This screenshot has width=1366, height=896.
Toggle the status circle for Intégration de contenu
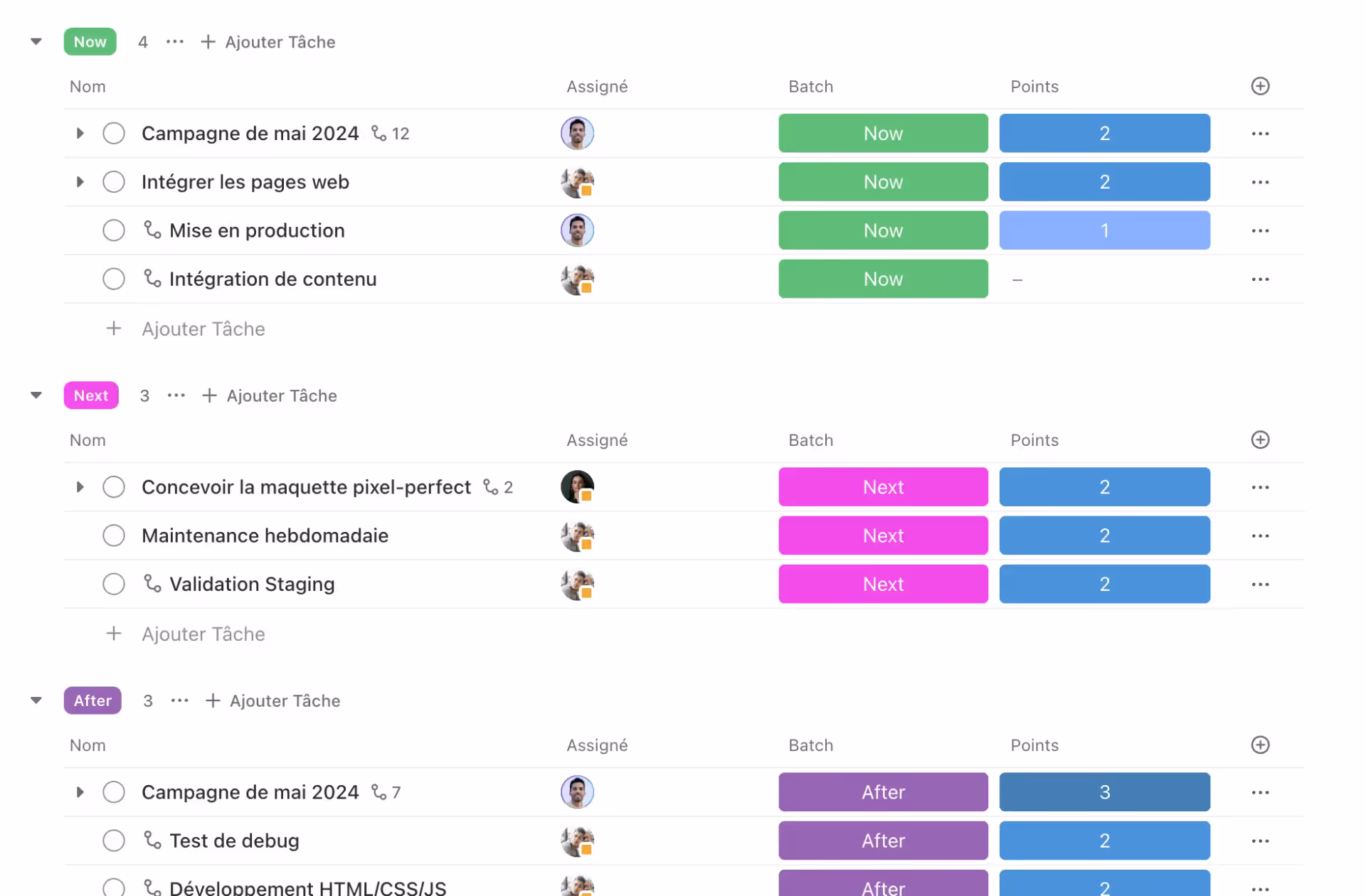114,279
